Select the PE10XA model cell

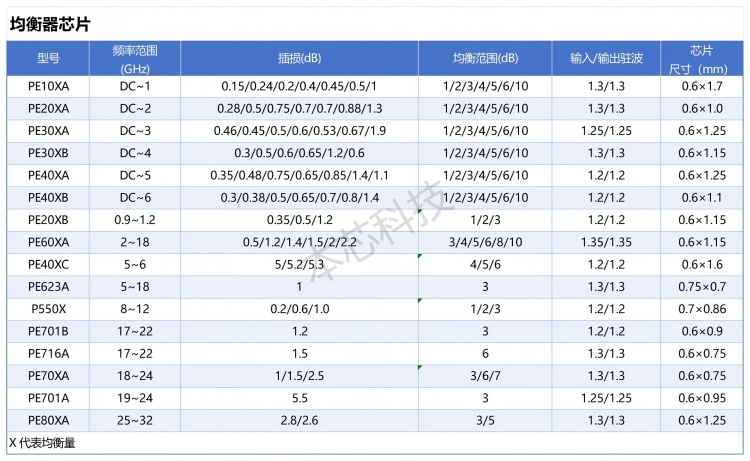[x=48, y=87]
